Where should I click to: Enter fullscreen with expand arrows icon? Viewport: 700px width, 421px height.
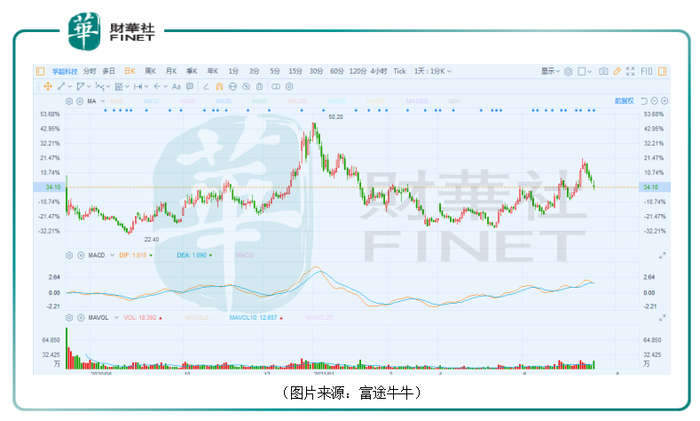click(x=630, y=71)
